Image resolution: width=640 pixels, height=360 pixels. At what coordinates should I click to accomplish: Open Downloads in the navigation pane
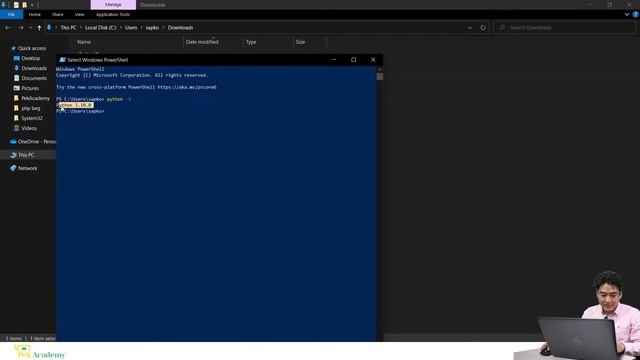34,68
